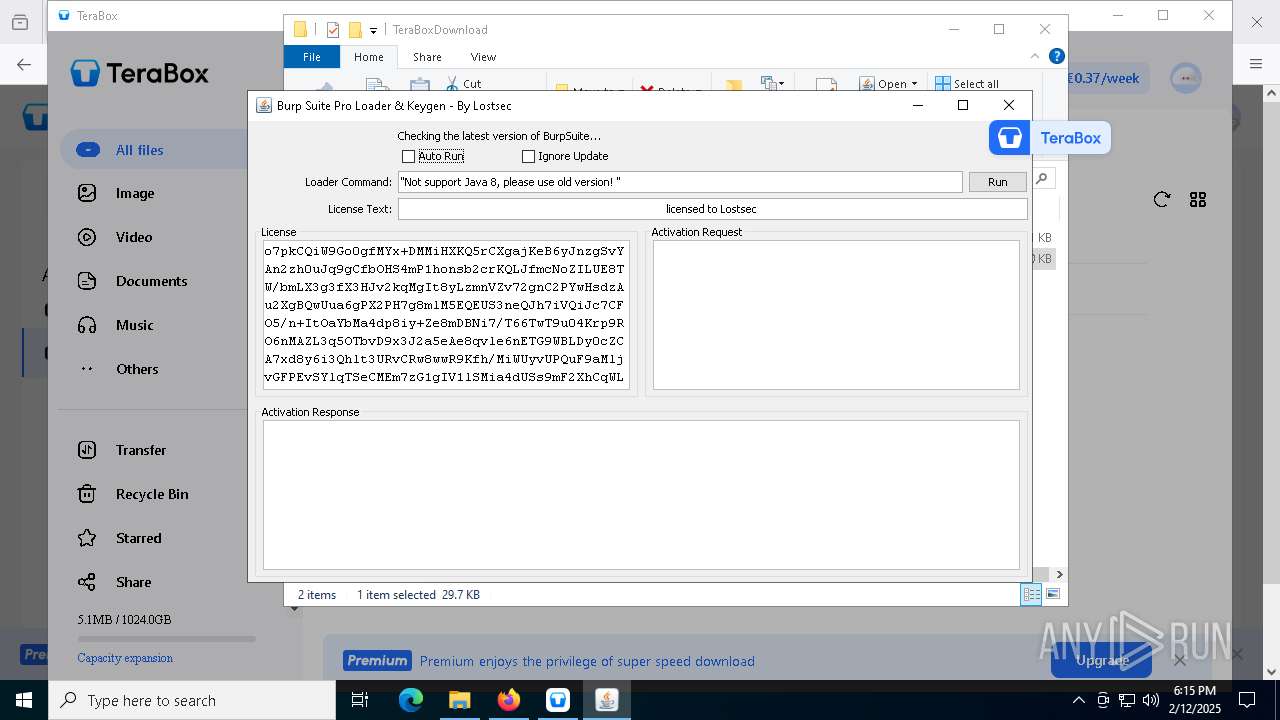Switch TeraBox to grid view
Viewport: 1280px width, 720px height.
(1198, 200)
